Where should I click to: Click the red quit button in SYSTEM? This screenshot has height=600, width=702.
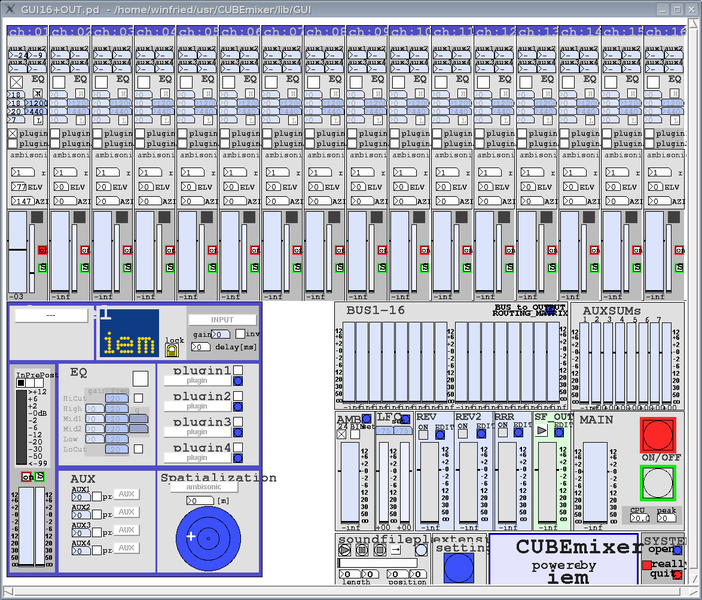pos(677,575)
